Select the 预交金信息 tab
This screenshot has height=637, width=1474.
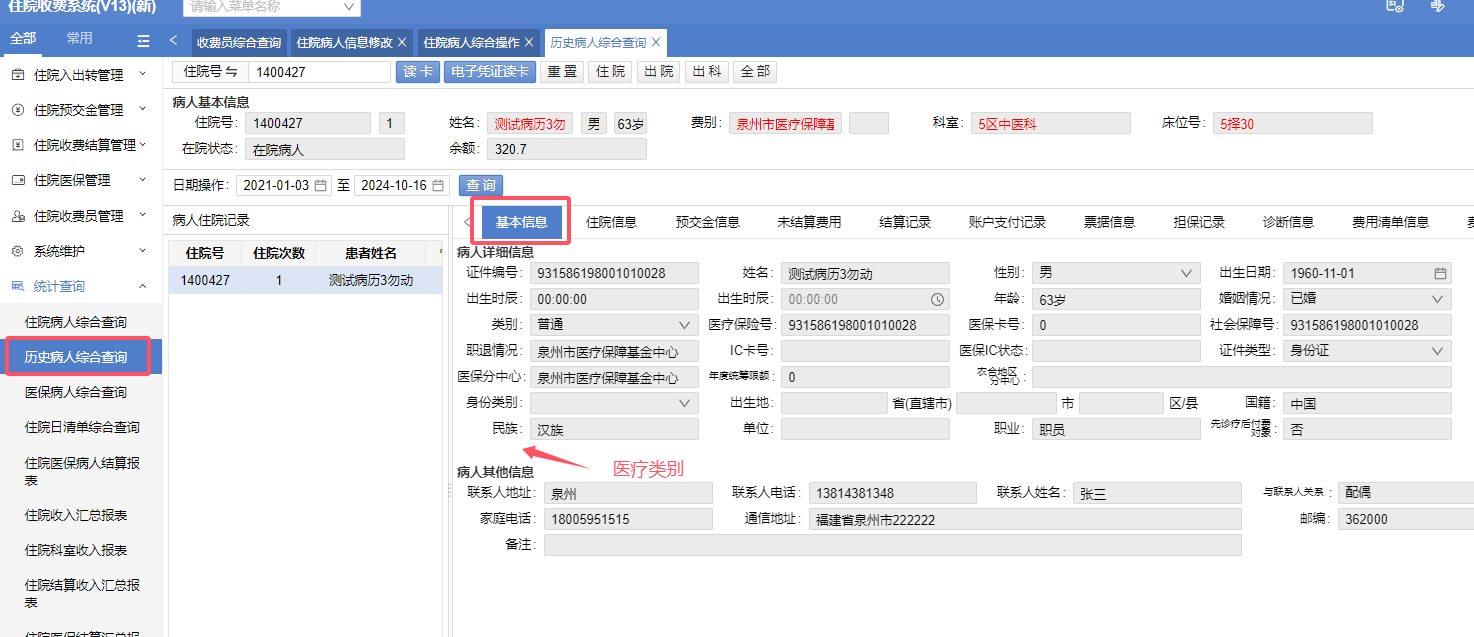coord(707,222)
